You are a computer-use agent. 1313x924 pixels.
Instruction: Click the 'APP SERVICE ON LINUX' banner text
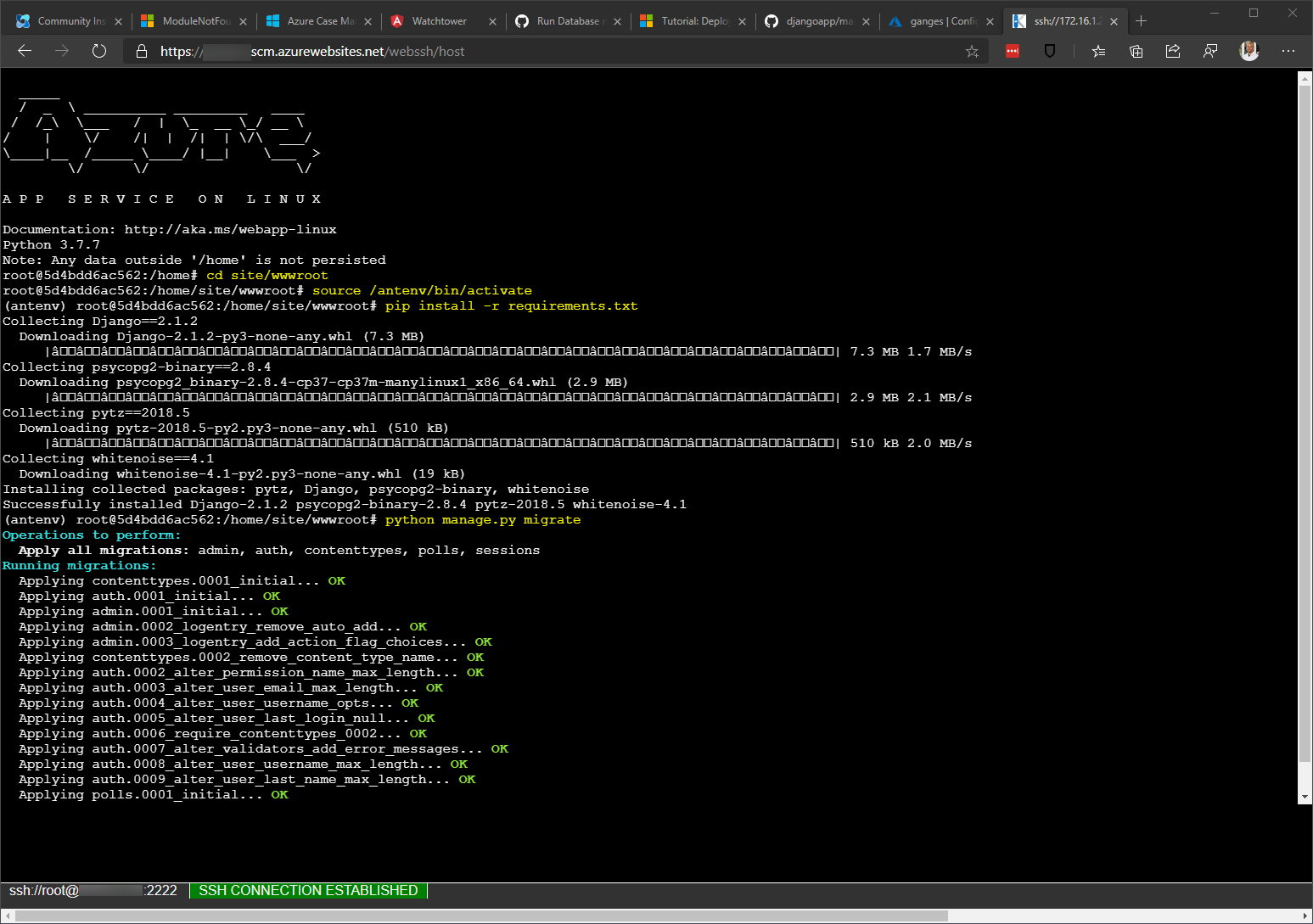point(161,199)
